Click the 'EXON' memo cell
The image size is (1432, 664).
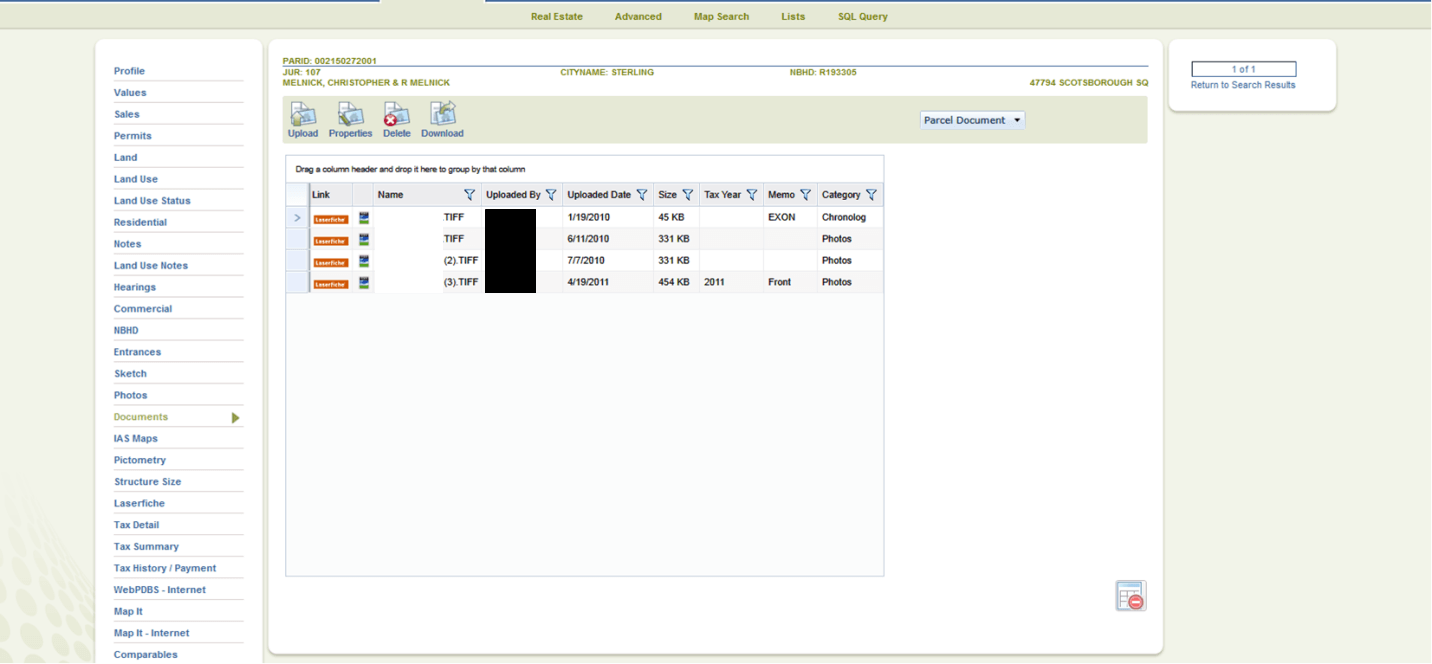782,217
